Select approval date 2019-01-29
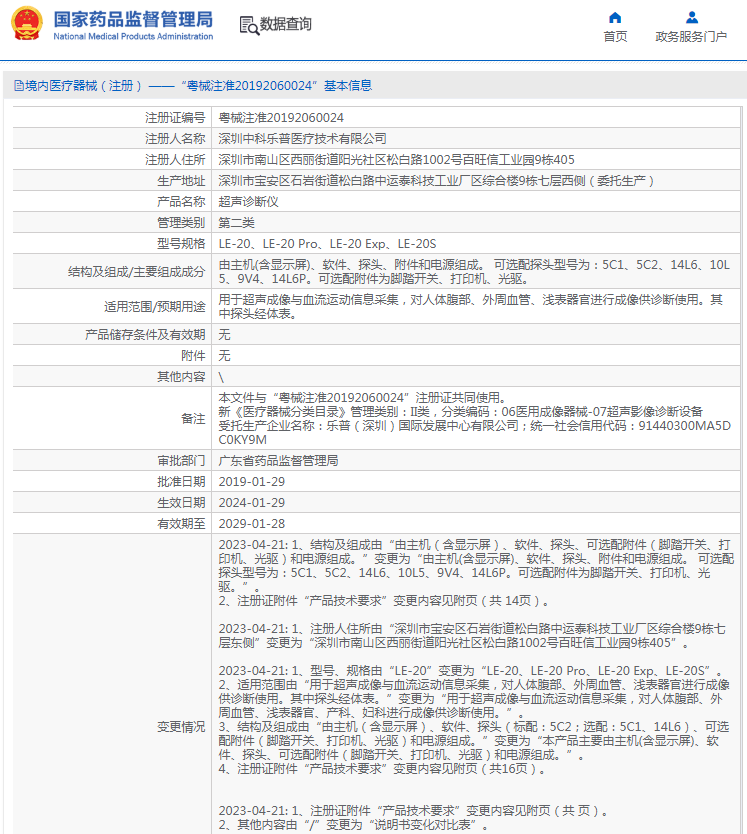 pos(252,481)
